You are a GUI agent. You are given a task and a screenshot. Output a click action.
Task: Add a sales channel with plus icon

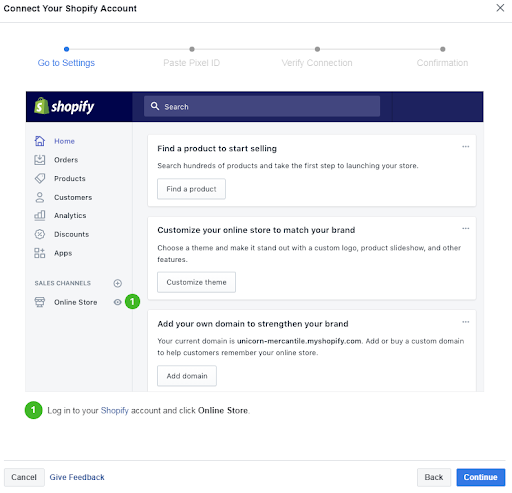coord(117,283)
